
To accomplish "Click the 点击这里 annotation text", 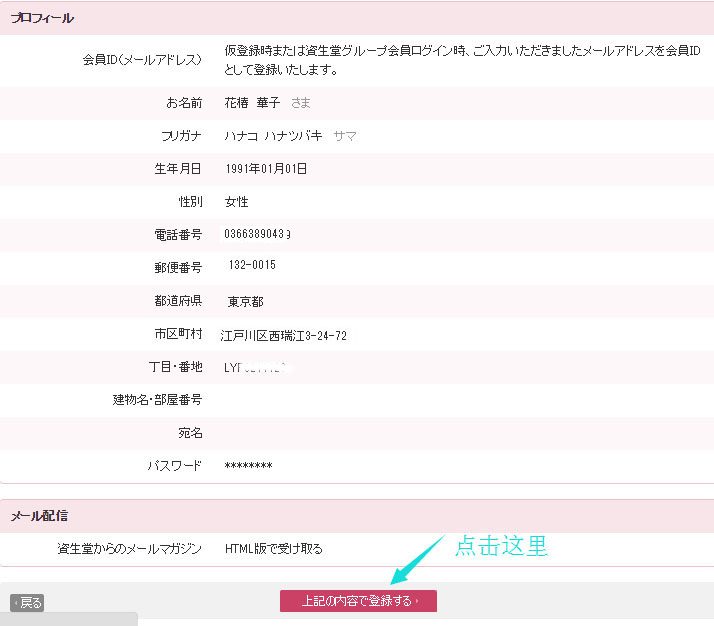I will pyautogui.click(x=501, y=546).
